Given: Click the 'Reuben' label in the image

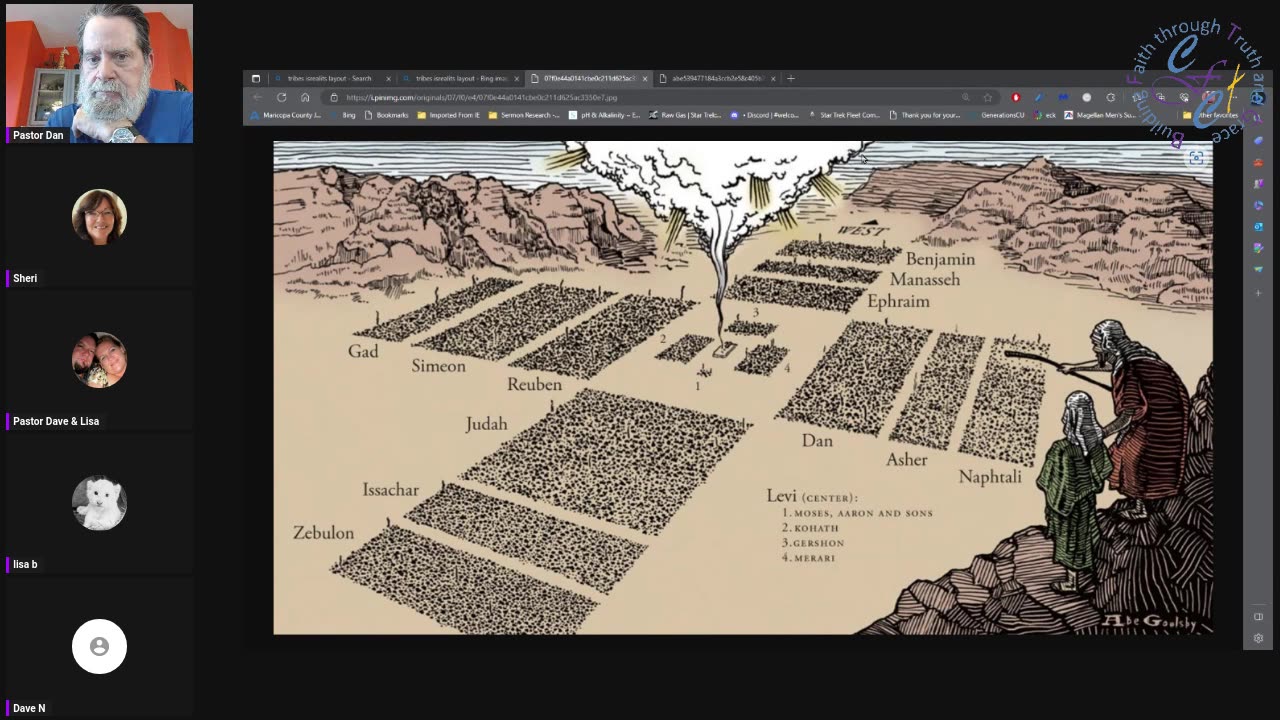Looking at the screenshot, I should [534, 384].
